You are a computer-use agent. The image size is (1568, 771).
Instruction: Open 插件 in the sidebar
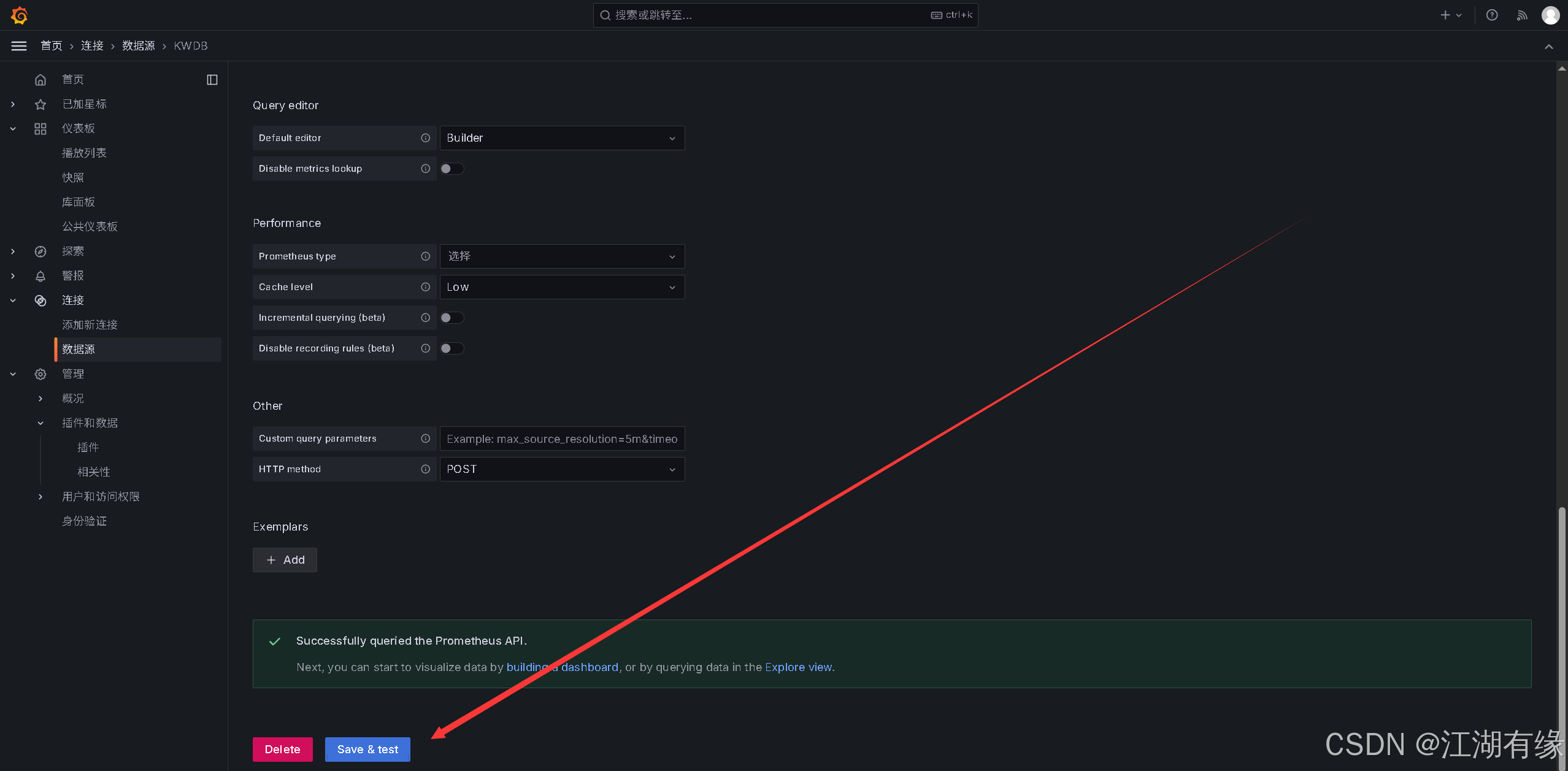[88, 448]
